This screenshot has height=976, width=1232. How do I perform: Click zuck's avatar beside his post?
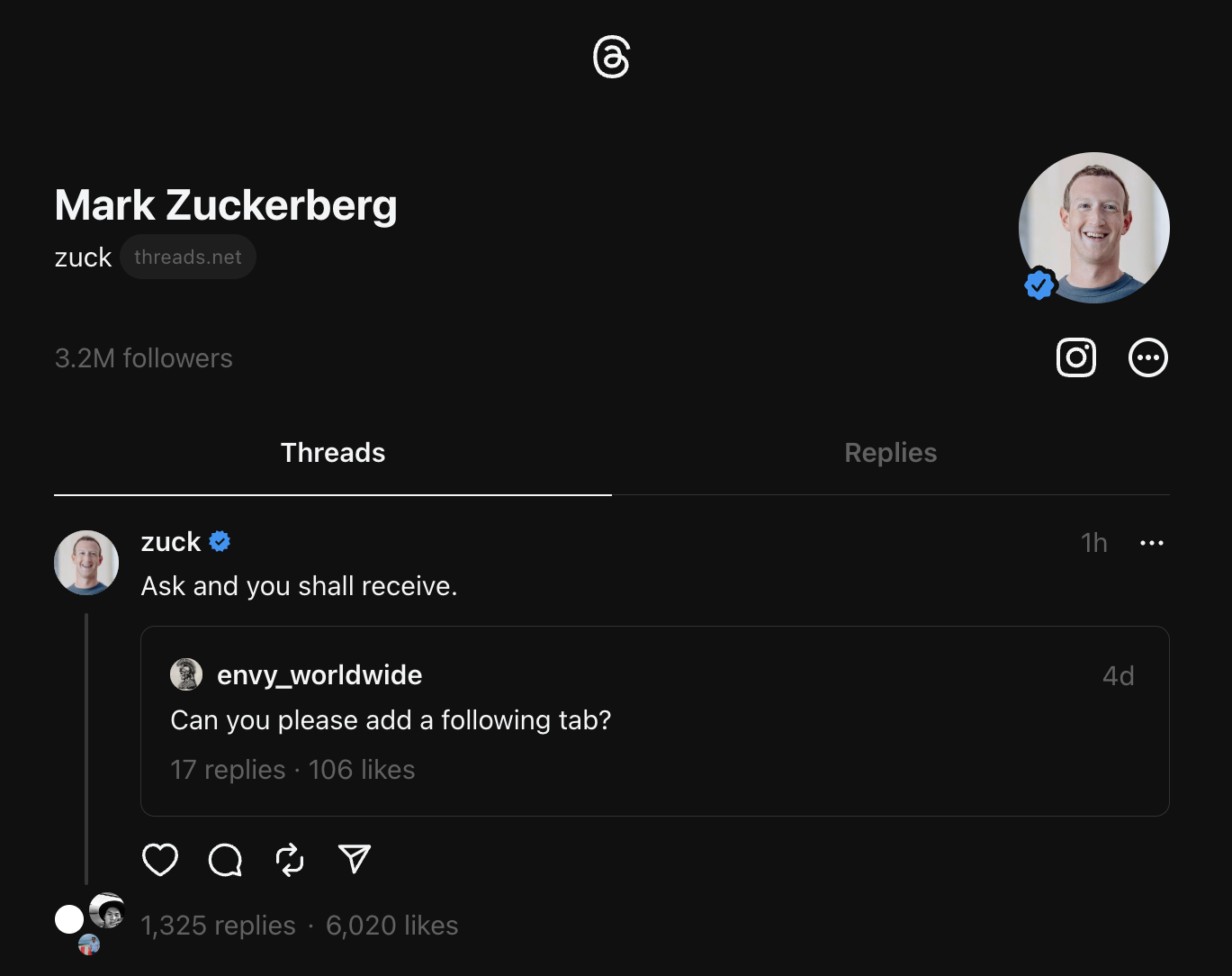pos(85,562)
